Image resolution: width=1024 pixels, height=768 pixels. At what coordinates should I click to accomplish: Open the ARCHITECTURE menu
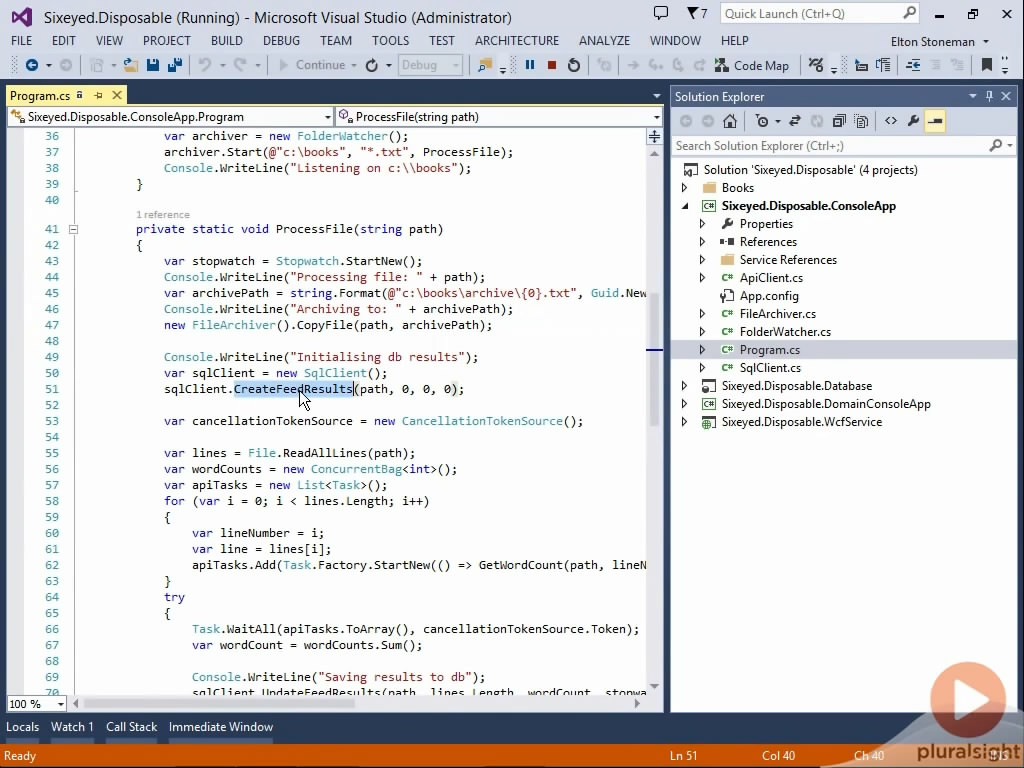(516, 41)
